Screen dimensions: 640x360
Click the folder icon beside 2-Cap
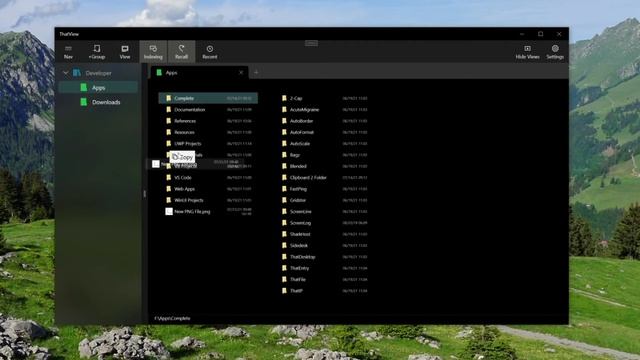pos(284,98)
